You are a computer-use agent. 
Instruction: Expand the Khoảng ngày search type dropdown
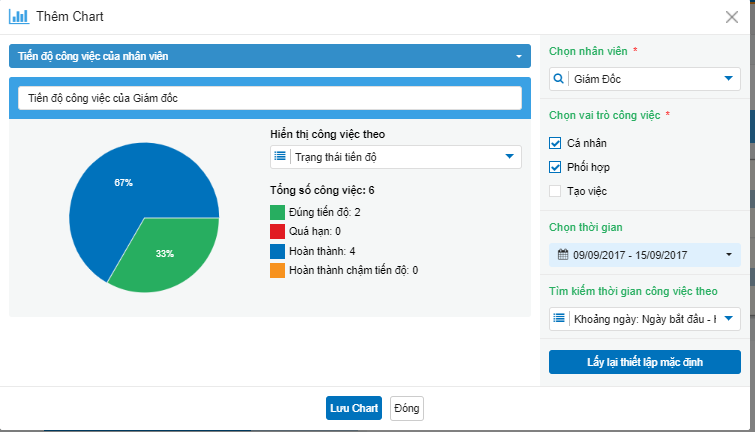click(x=728, y=319)
